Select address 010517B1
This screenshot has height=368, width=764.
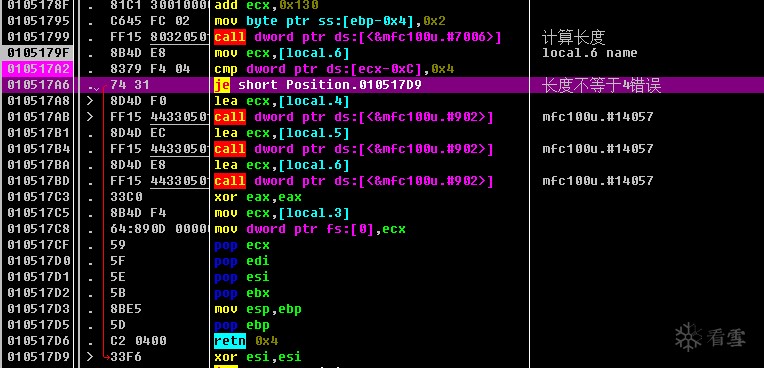click(38, 133)
